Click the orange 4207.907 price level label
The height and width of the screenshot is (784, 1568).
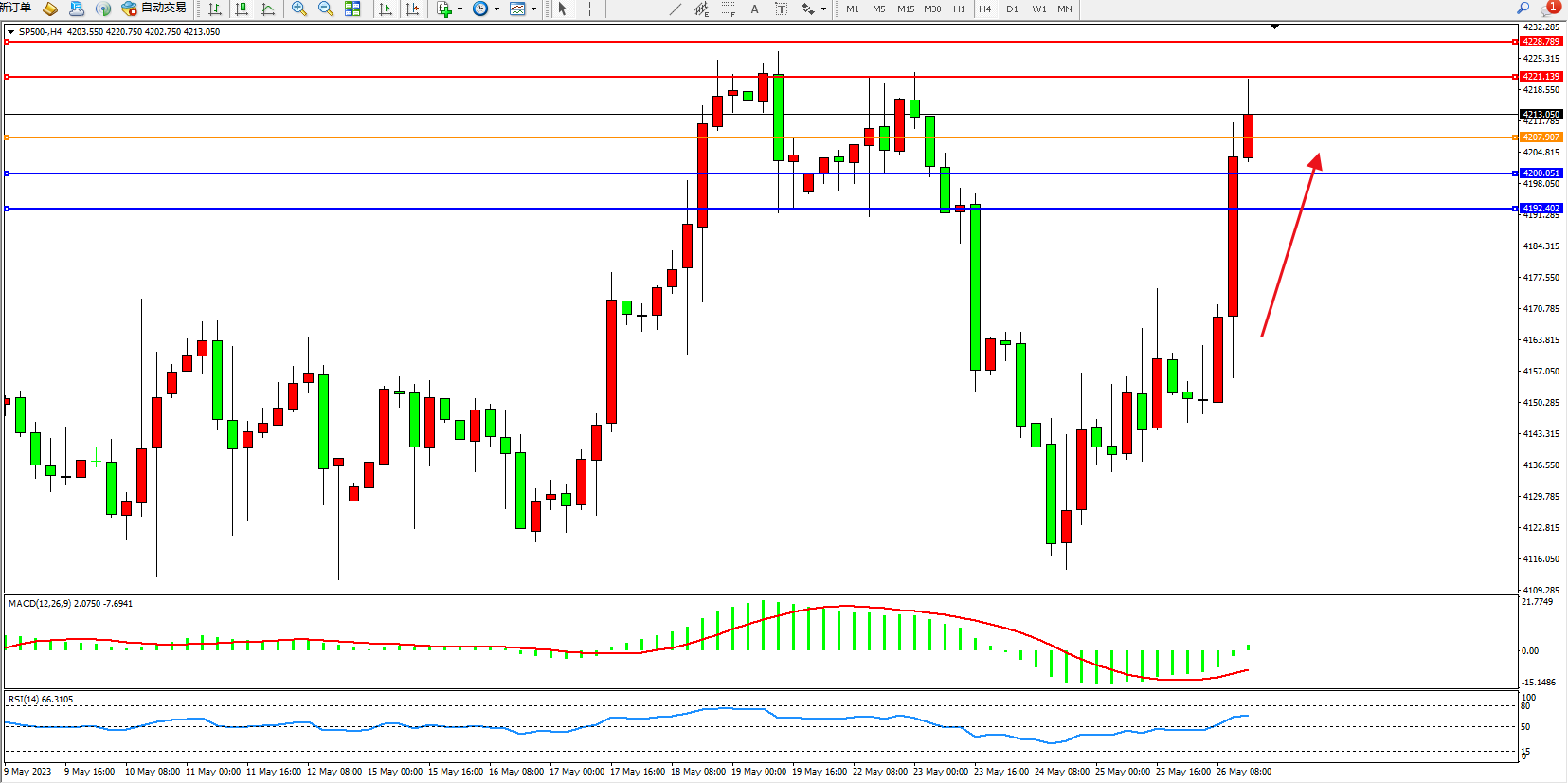click(x=1541, y=137)
